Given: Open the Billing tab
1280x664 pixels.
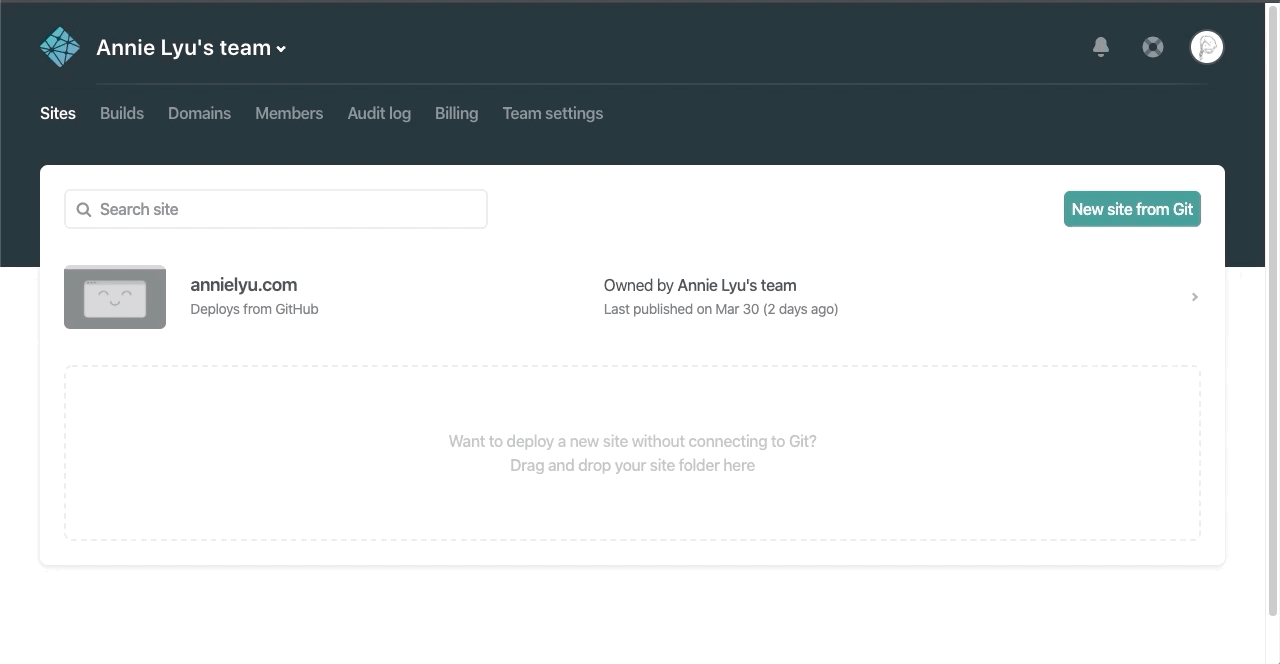Looking at the screenshot, I should pyautogui.click(x=456, y=114).
